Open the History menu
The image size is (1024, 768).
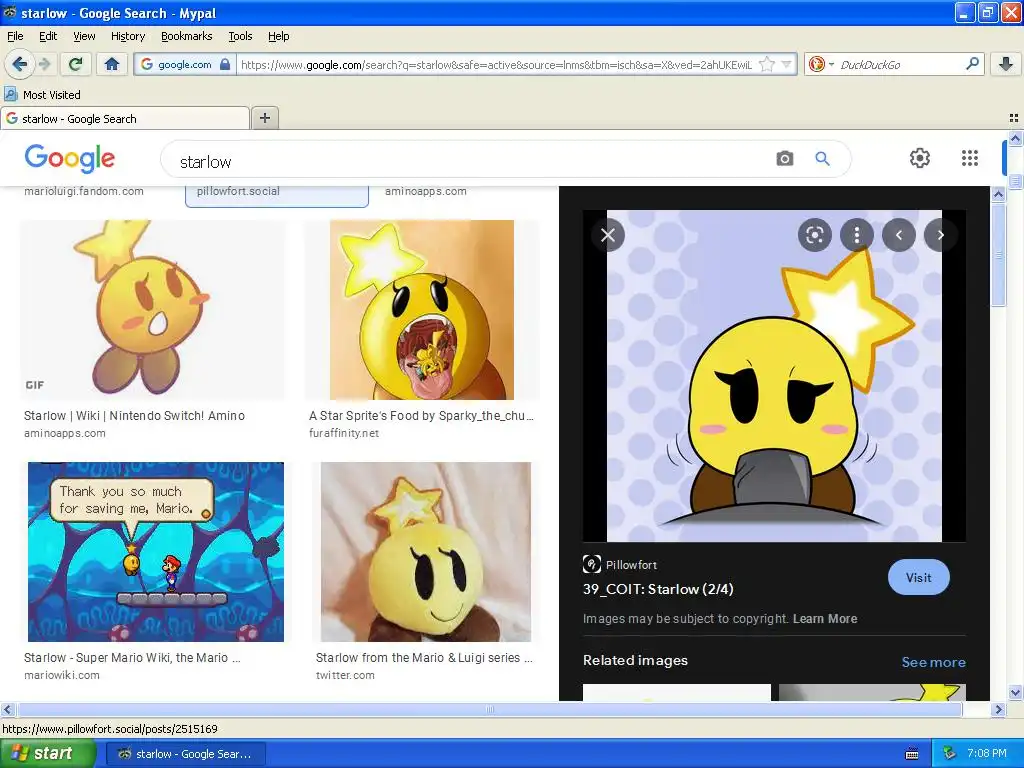point(128,36)
